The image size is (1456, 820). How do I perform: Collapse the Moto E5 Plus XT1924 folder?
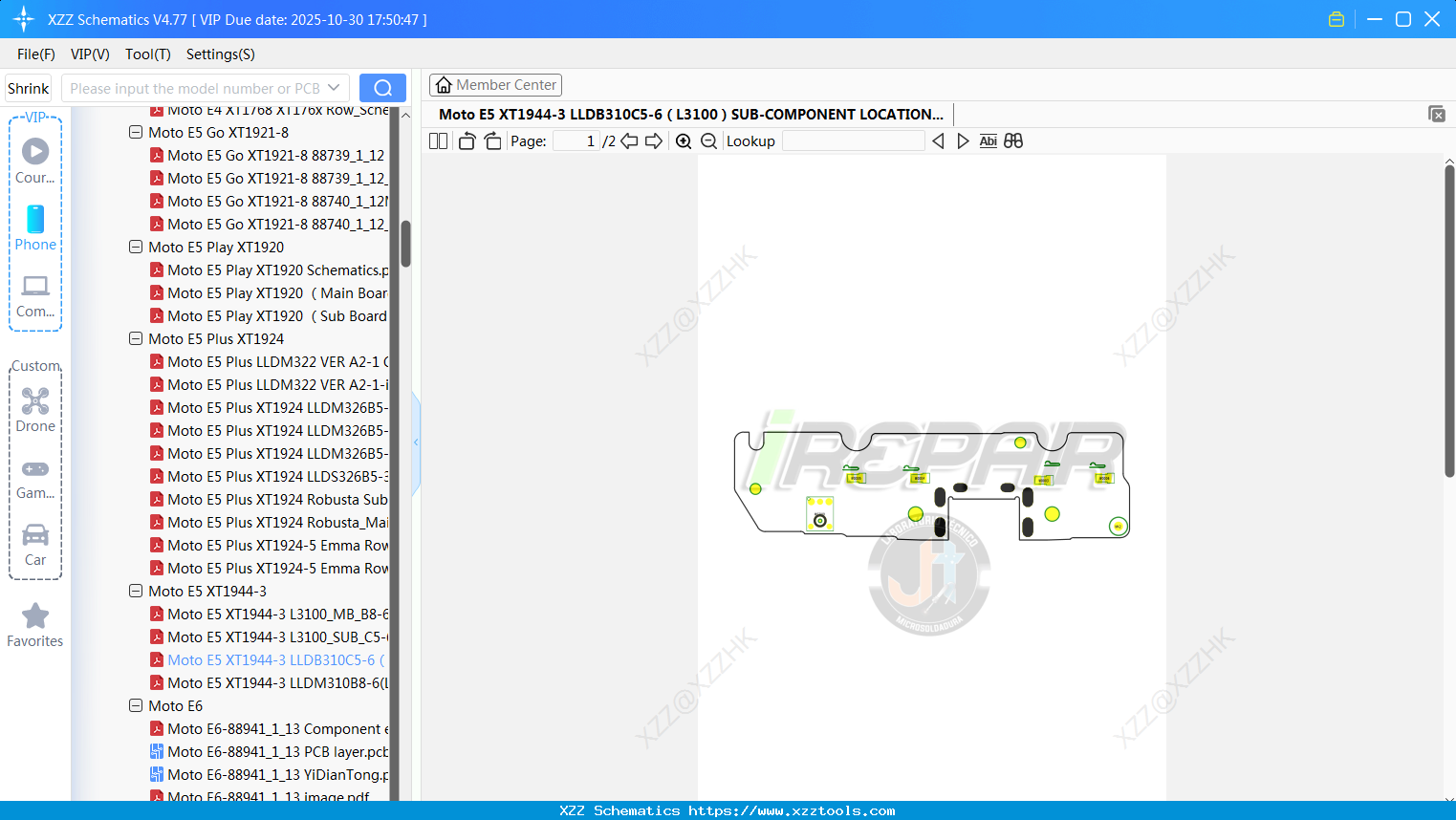point(136,339)
